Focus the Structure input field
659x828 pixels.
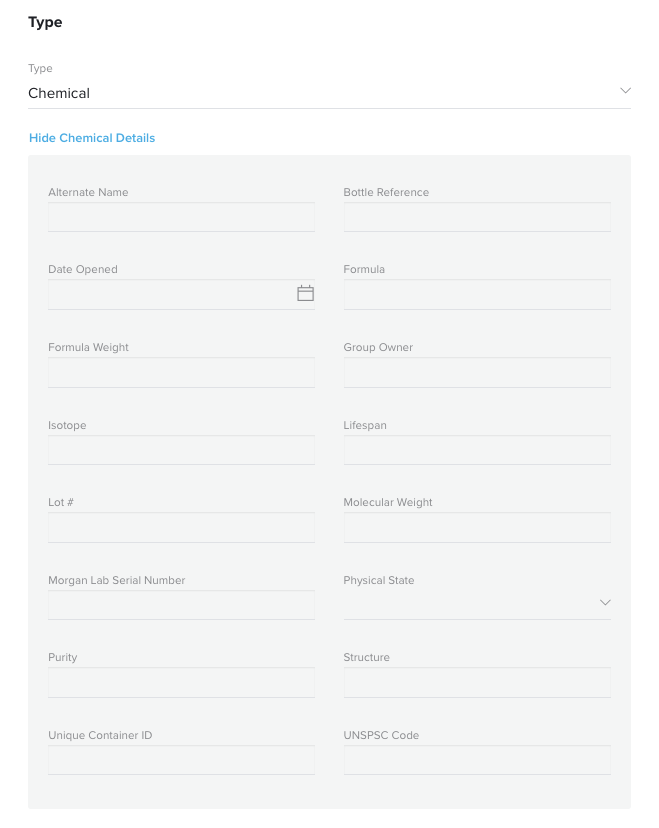[477, 683]
